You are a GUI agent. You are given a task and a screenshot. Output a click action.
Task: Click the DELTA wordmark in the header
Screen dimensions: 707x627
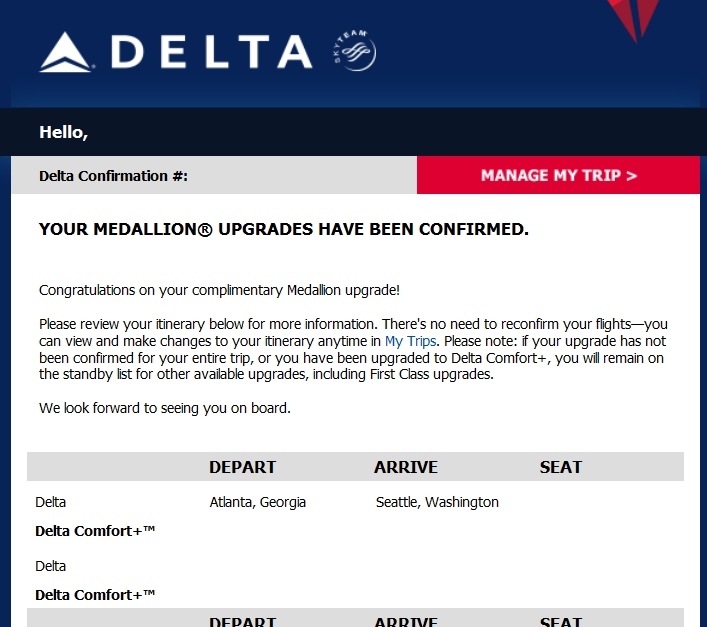pyautogui.click(x=213, y=52)
